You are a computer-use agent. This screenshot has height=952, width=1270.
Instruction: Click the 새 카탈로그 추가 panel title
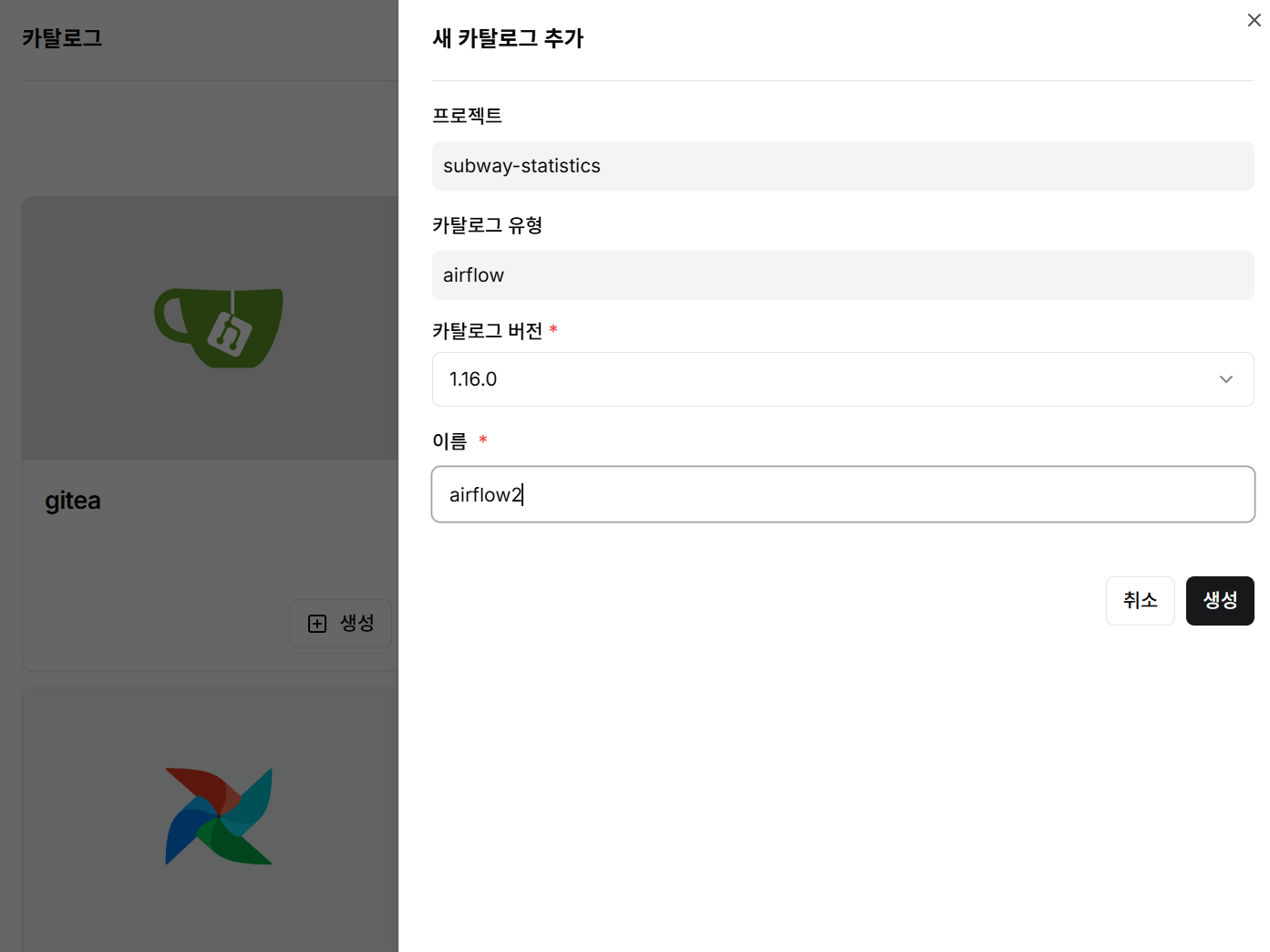click(508, 38)
